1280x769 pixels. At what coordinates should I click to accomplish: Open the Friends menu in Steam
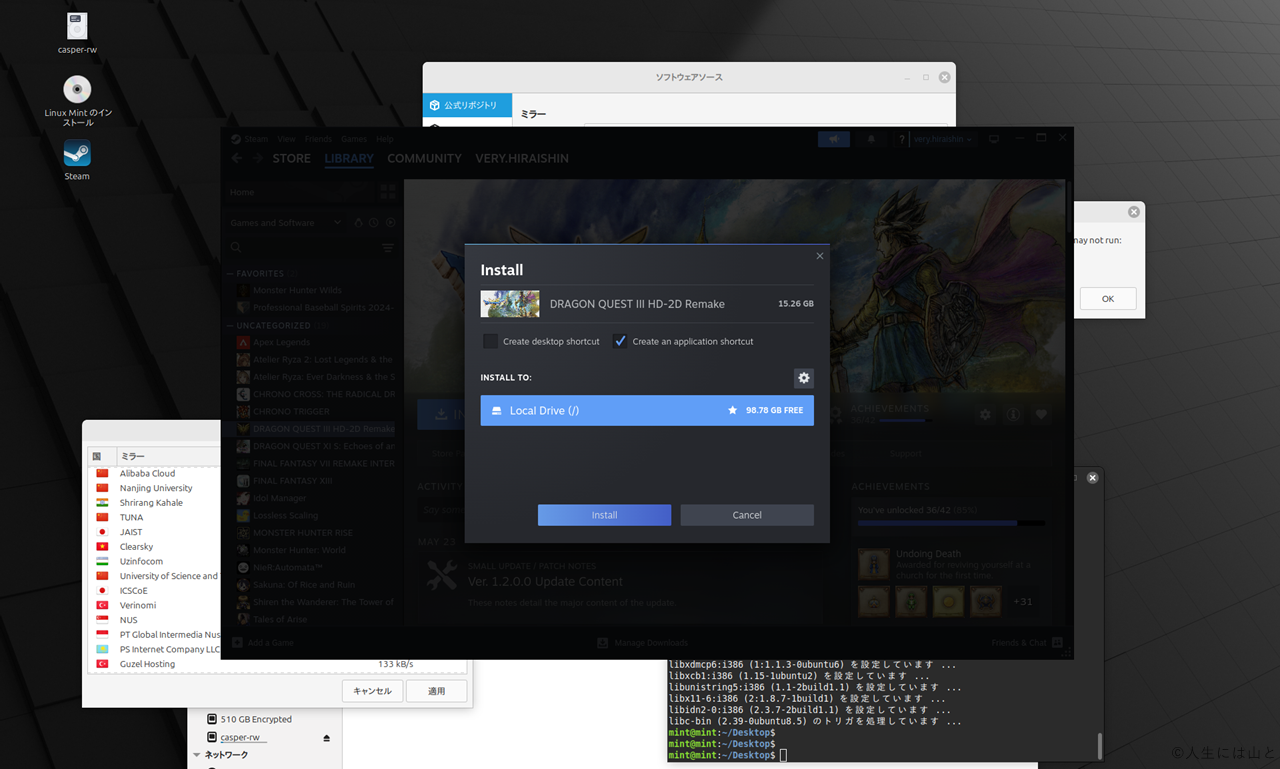click(x=318, y=139)
